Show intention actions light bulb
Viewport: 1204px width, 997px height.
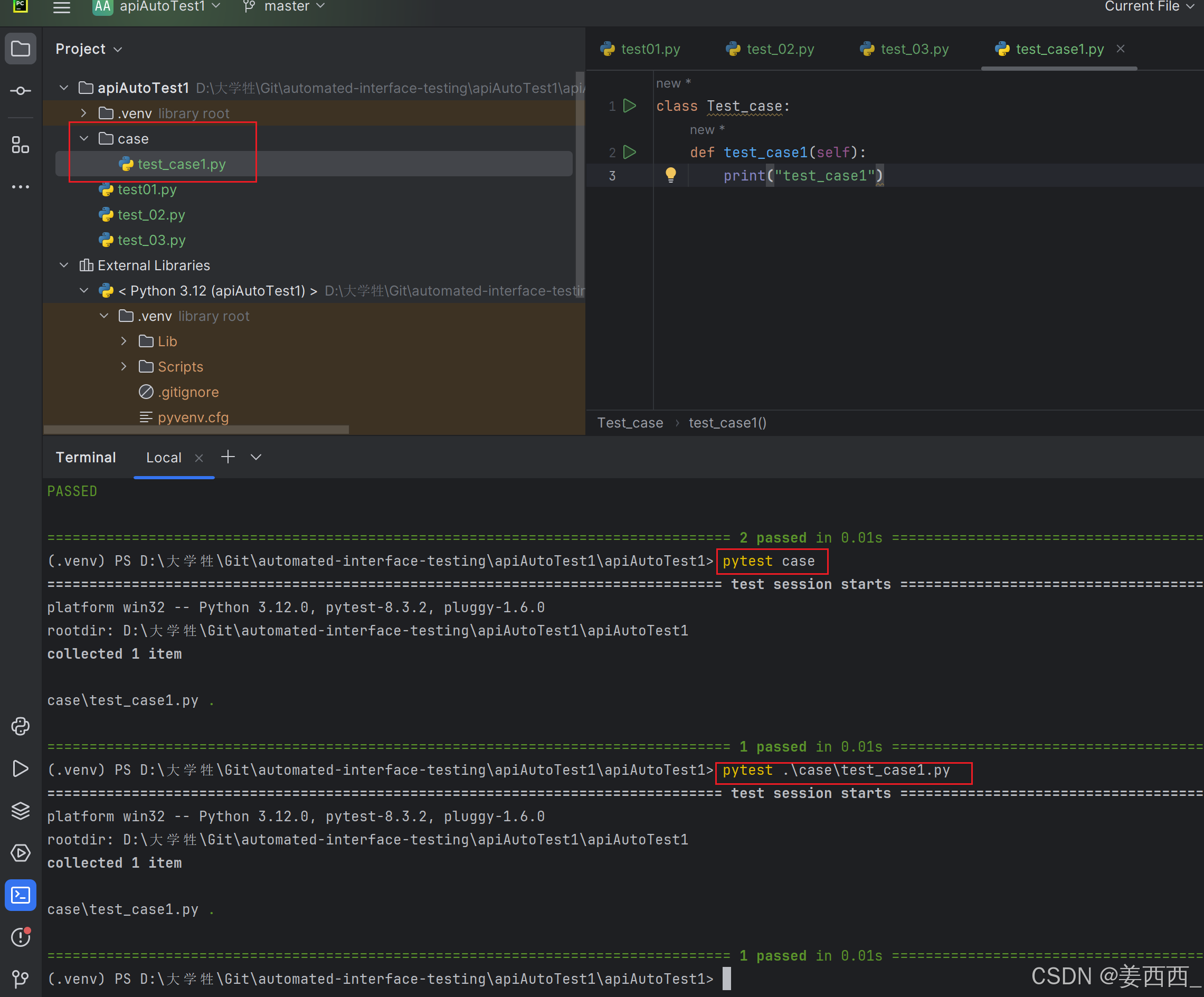pyautogui.click(x=670, y=174)
